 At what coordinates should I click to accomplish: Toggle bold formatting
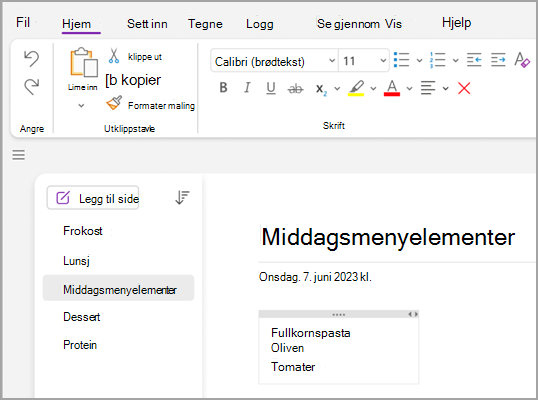pyautogui.click(x=223, y=88)
